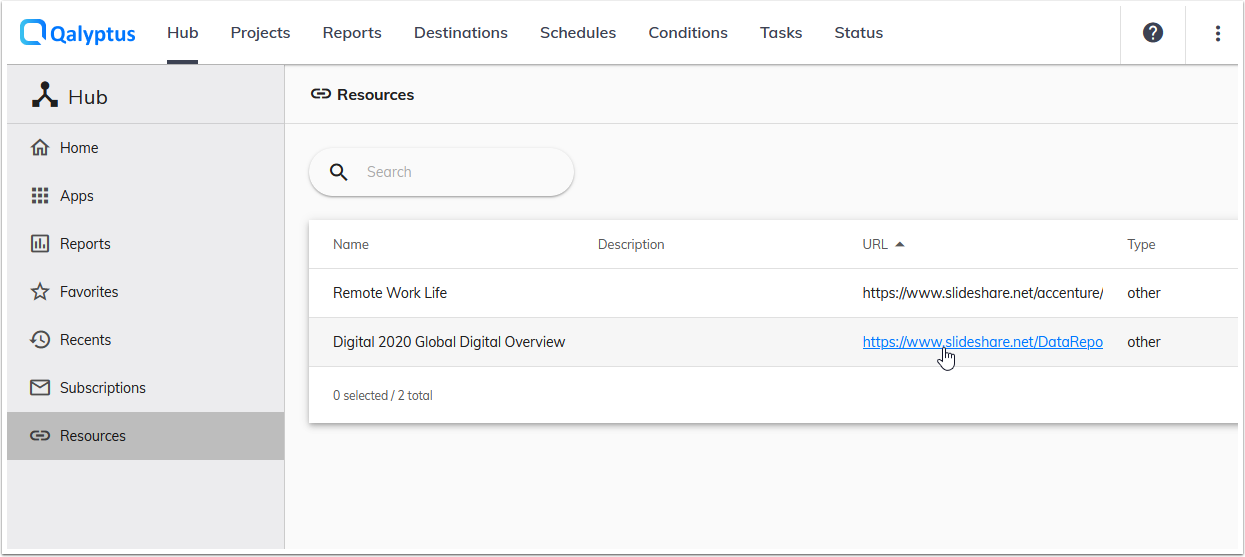Sort by the Type column header
Image resolution: width=1245 pixels, height=557 pixels.
[1141, 244]
